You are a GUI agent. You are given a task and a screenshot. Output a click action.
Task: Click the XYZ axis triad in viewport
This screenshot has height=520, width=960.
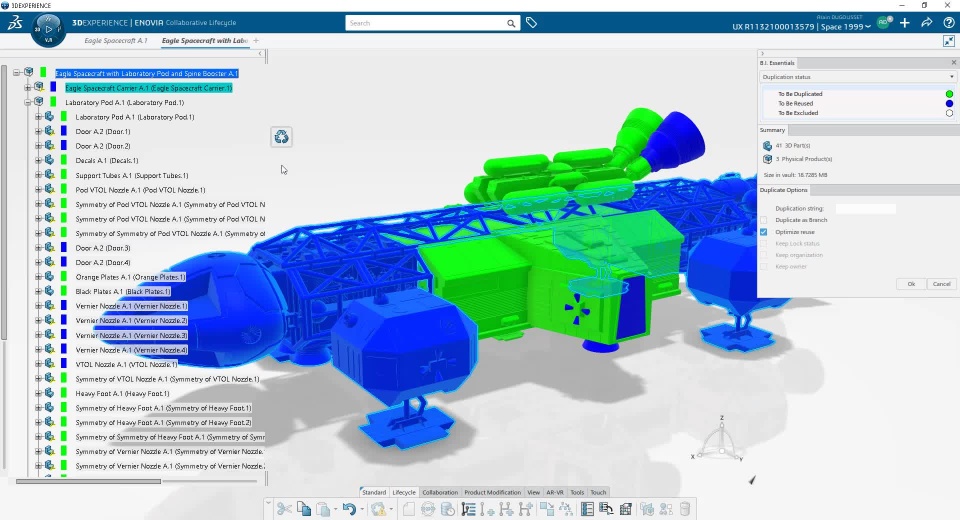pyautogui.click(x=721, y=441)
